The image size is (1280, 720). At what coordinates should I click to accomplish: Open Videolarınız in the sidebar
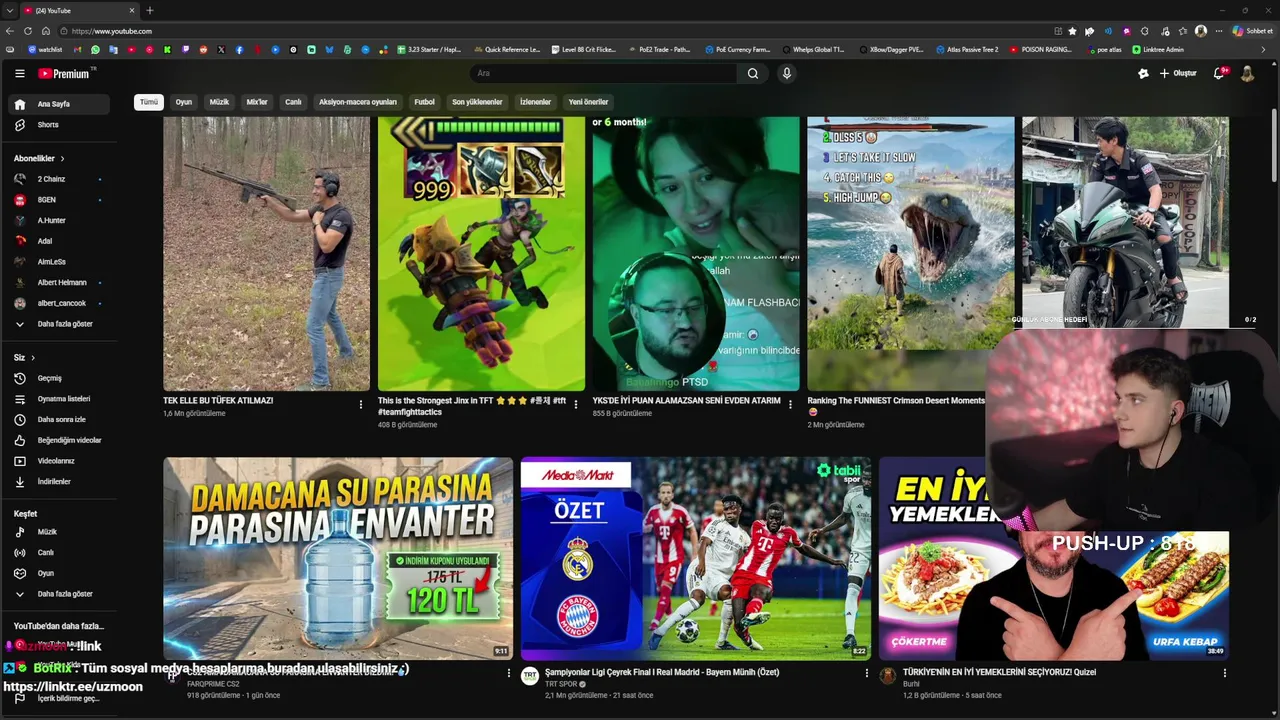(x=60, y=461)
